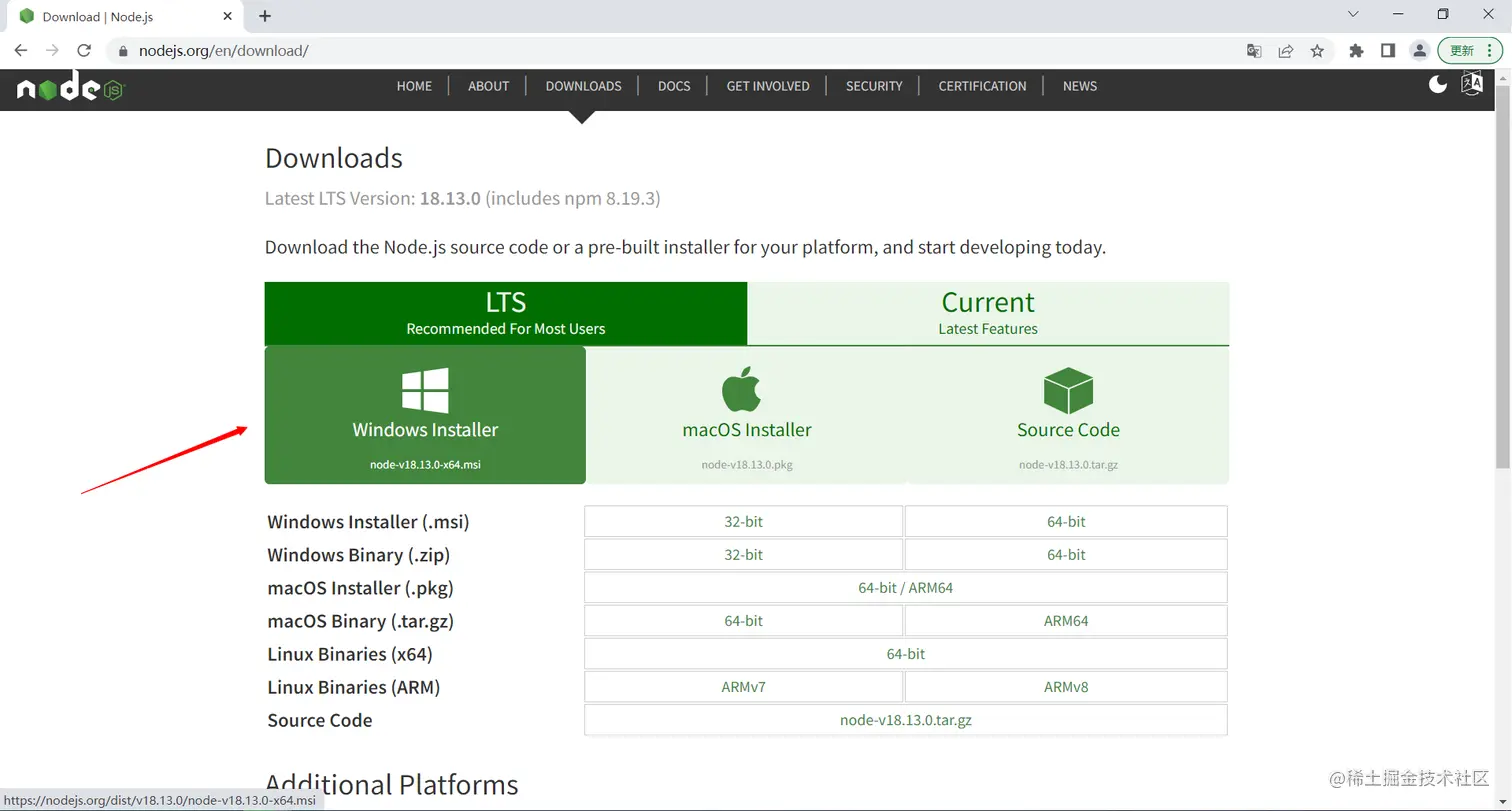
Task: Open the NEWS menu item
Action: pos(1080,86)
